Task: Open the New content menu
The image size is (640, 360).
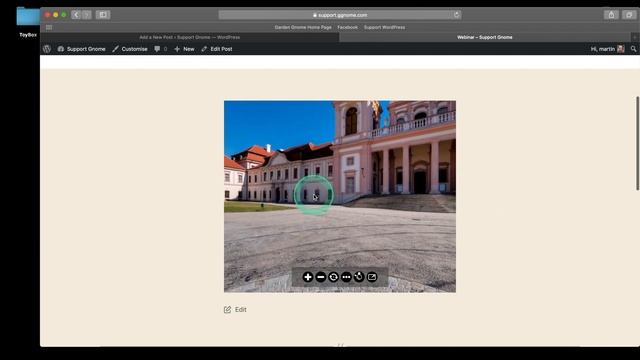Action: click(184, 49)
